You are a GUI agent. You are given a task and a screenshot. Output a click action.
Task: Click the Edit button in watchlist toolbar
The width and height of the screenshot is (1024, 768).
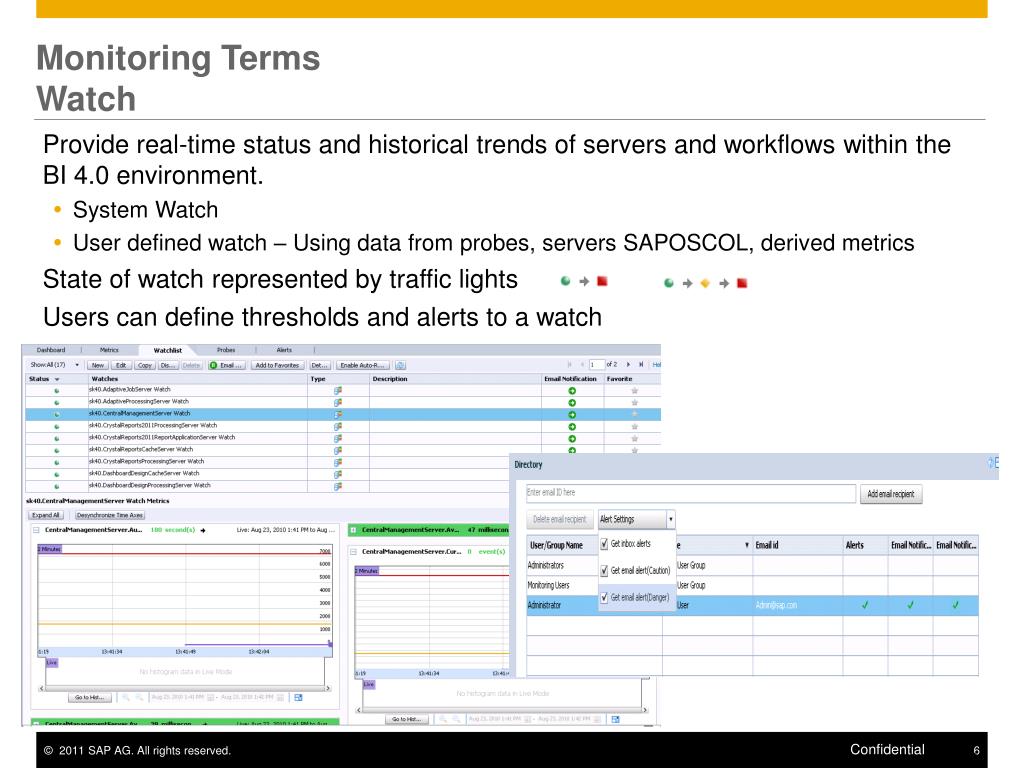coord(121,366)
